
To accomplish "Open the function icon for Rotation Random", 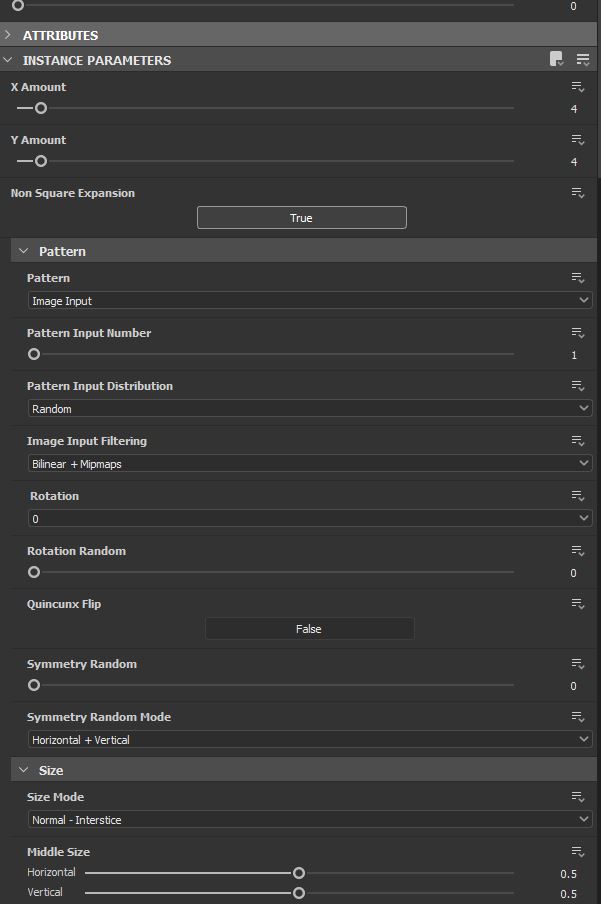I will (577, 550).
